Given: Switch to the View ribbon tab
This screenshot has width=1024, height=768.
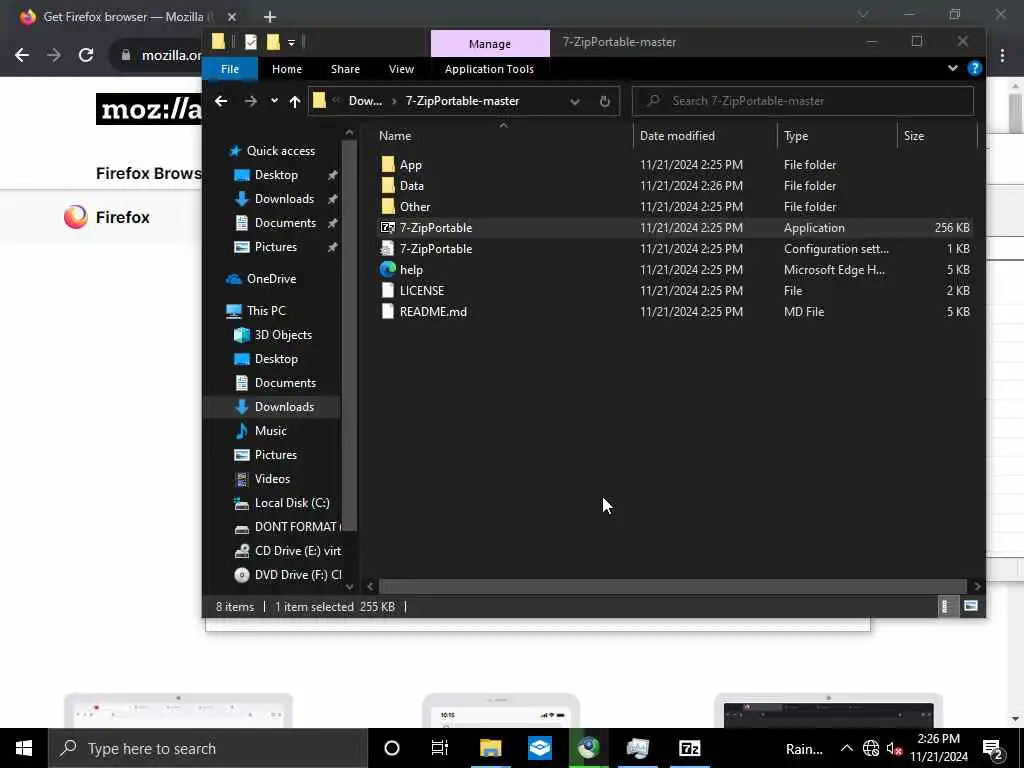Looking at the screenshot, I should [x=402, y=69].
